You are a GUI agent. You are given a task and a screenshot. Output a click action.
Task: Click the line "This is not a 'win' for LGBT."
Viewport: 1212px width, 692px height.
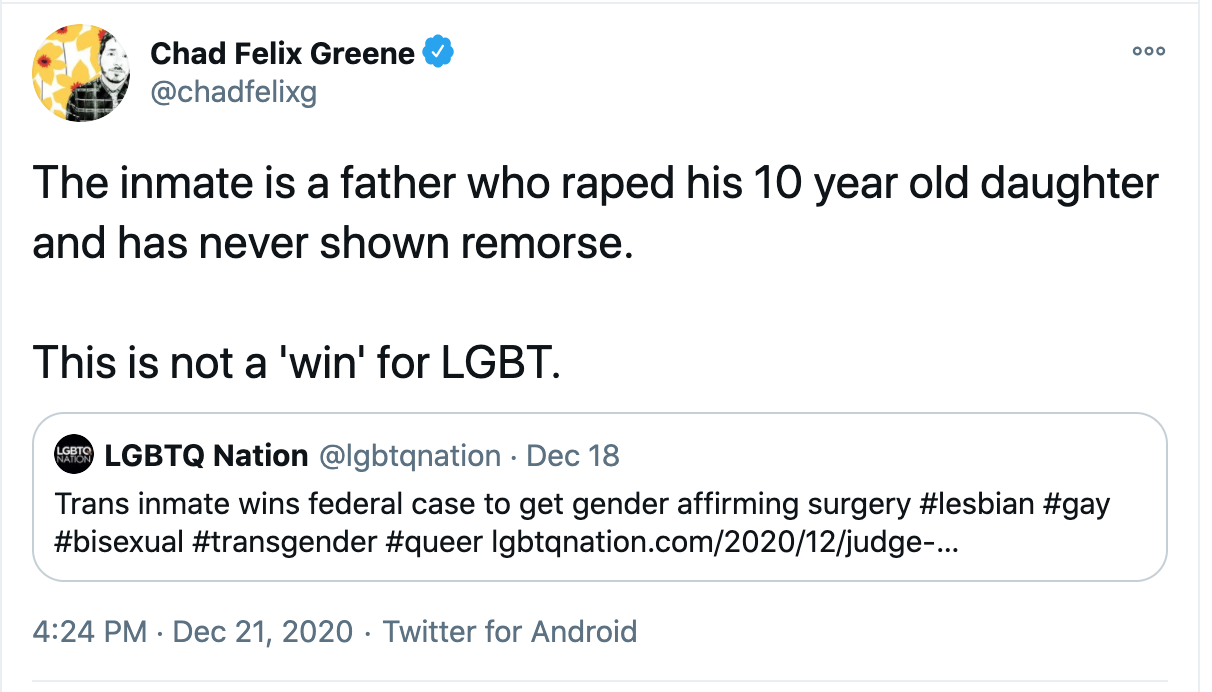pyautogui.click(x=297, y=360)
